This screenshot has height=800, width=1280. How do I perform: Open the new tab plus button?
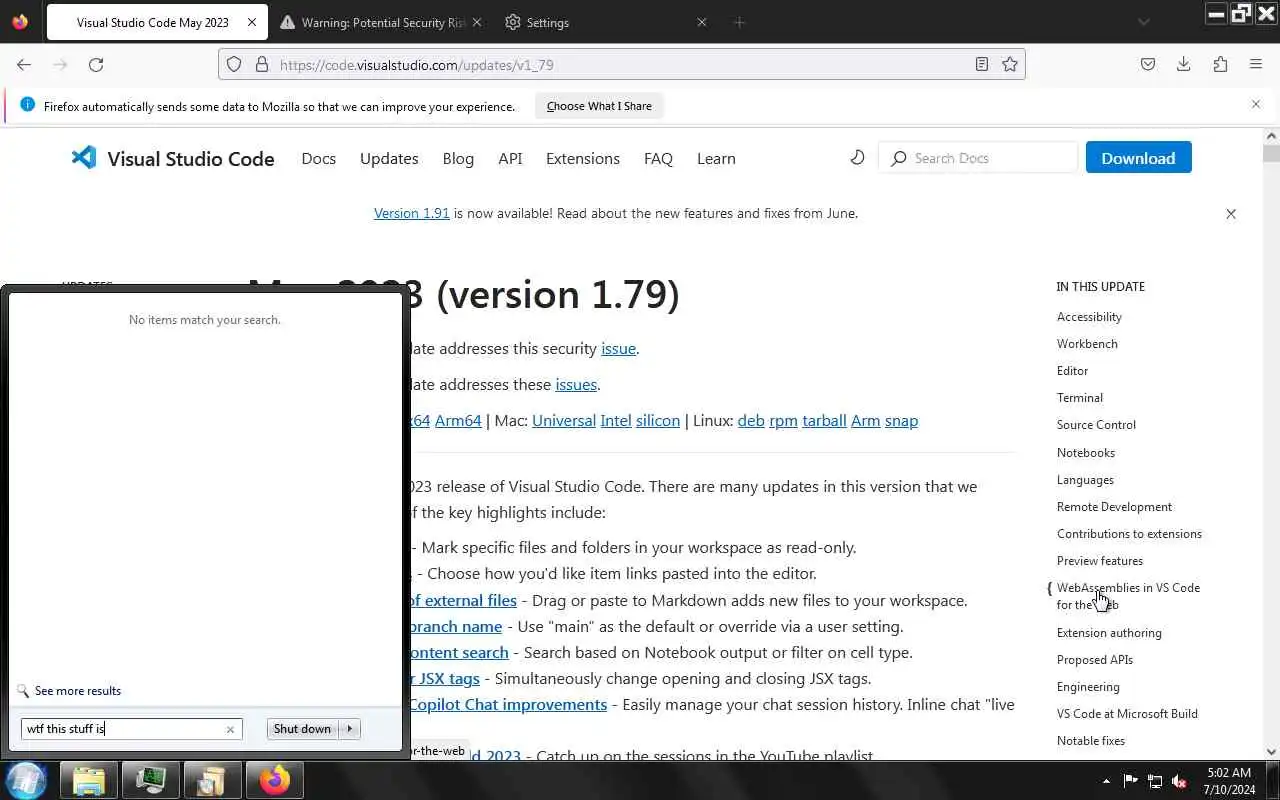[x=739, y=22]
